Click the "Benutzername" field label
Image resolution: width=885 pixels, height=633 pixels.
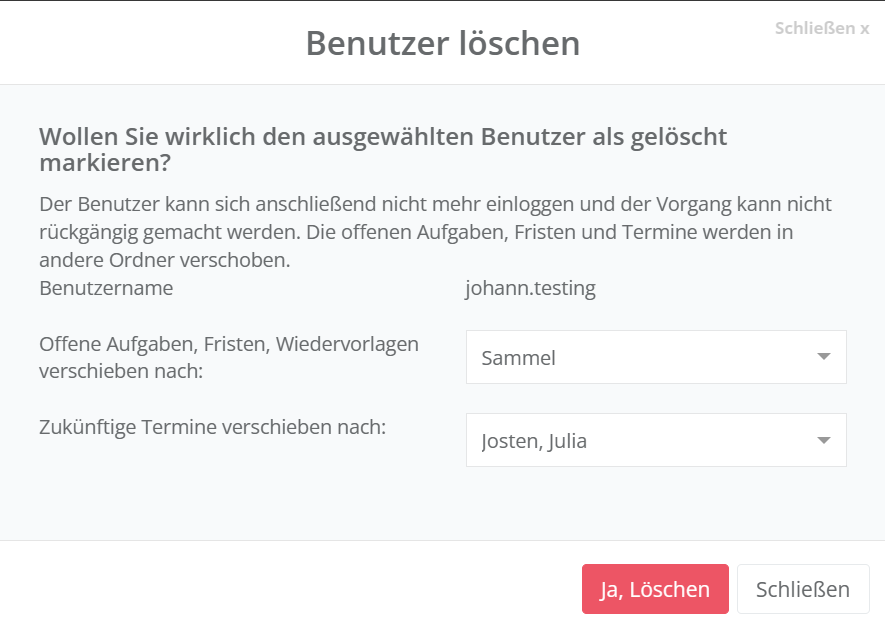pos(106,289)
